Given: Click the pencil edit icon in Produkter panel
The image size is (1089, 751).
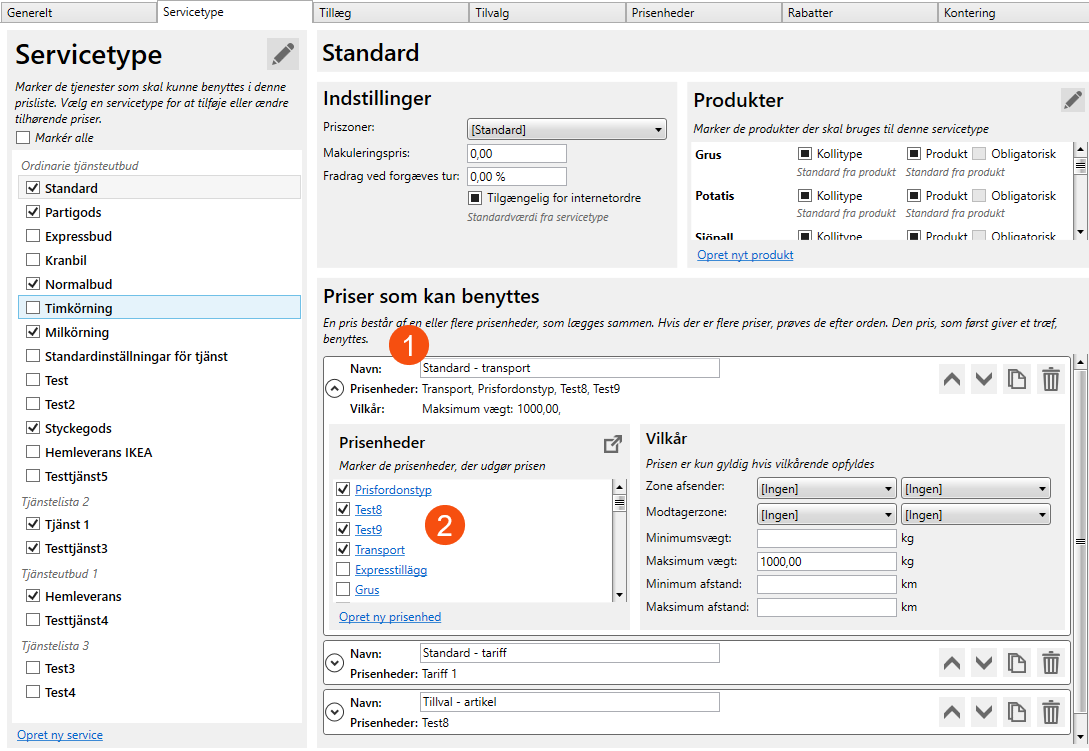Looking at the screenshot, I should click(x=1072, y=99).
